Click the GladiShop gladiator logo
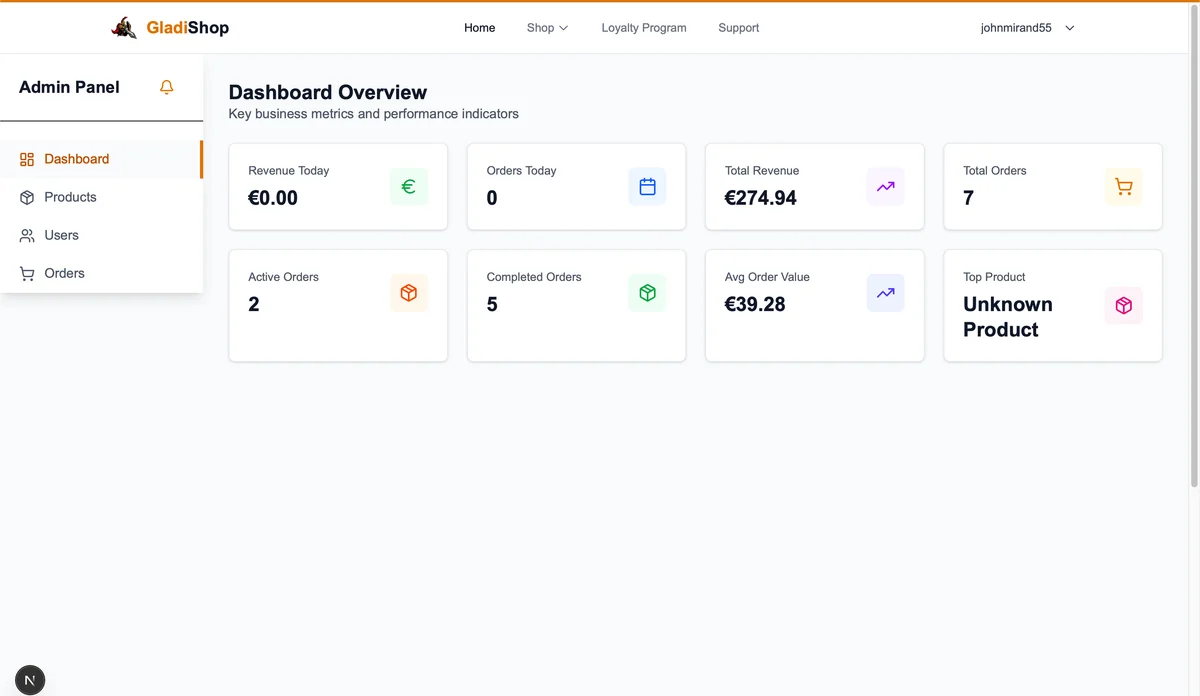1200x696 pixels. (124, 28)
